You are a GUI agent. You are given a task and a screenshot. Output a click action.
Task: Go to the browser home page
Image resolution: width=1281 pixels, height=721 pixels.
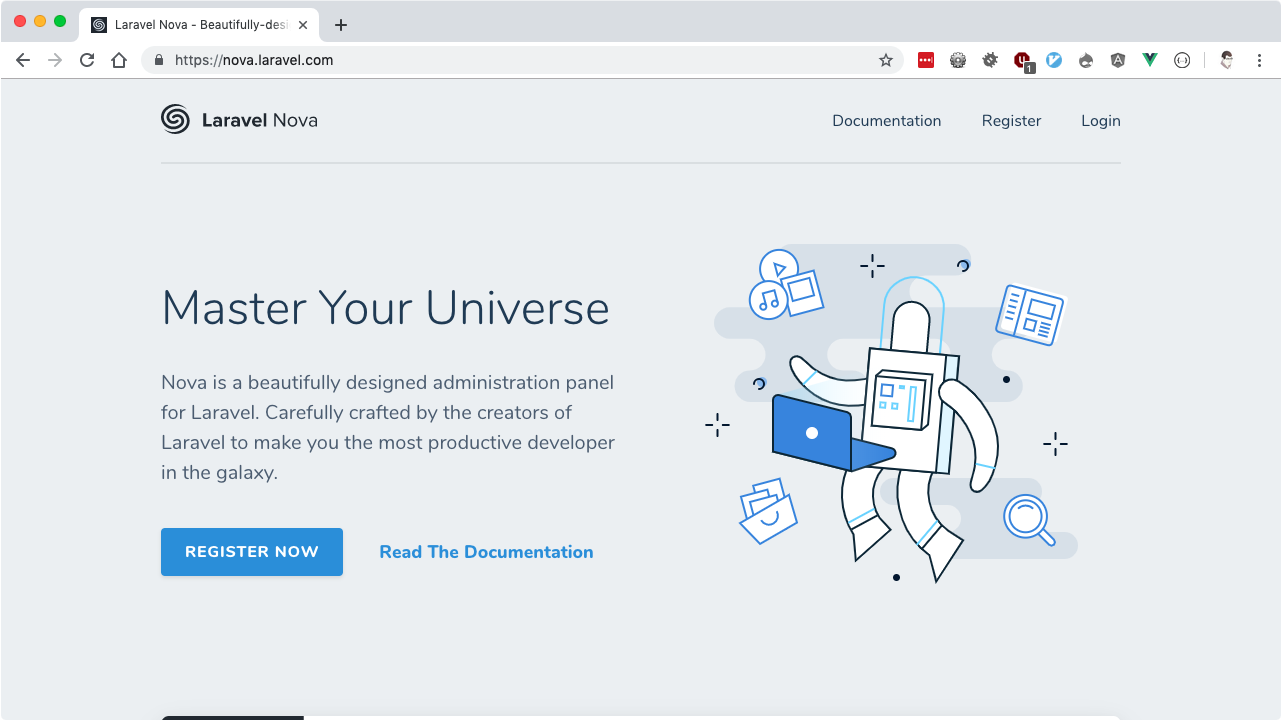pos(119,60)
